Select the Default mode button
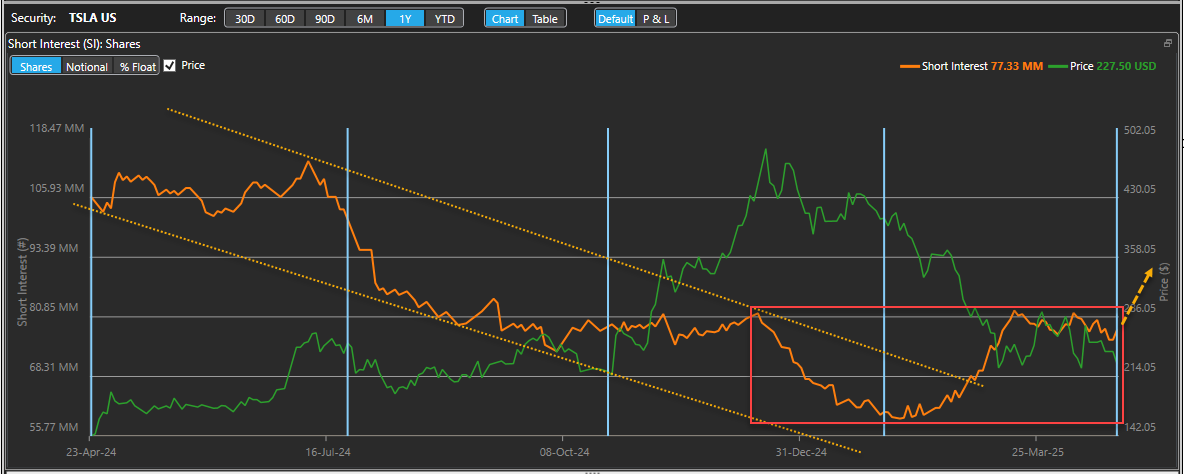The width and height of the screenshot is (1184, 474). pyautogui.click(x=615, y=19)
